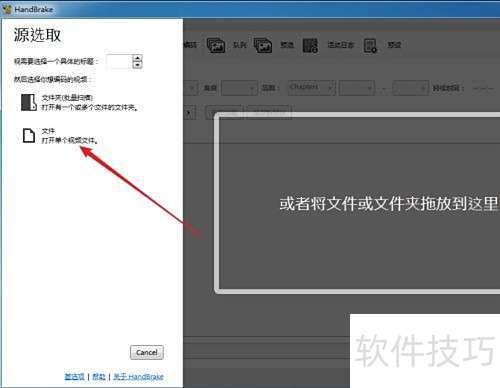
Task: Click the 预设 toolbar label
Action: [x=394, y=45]
